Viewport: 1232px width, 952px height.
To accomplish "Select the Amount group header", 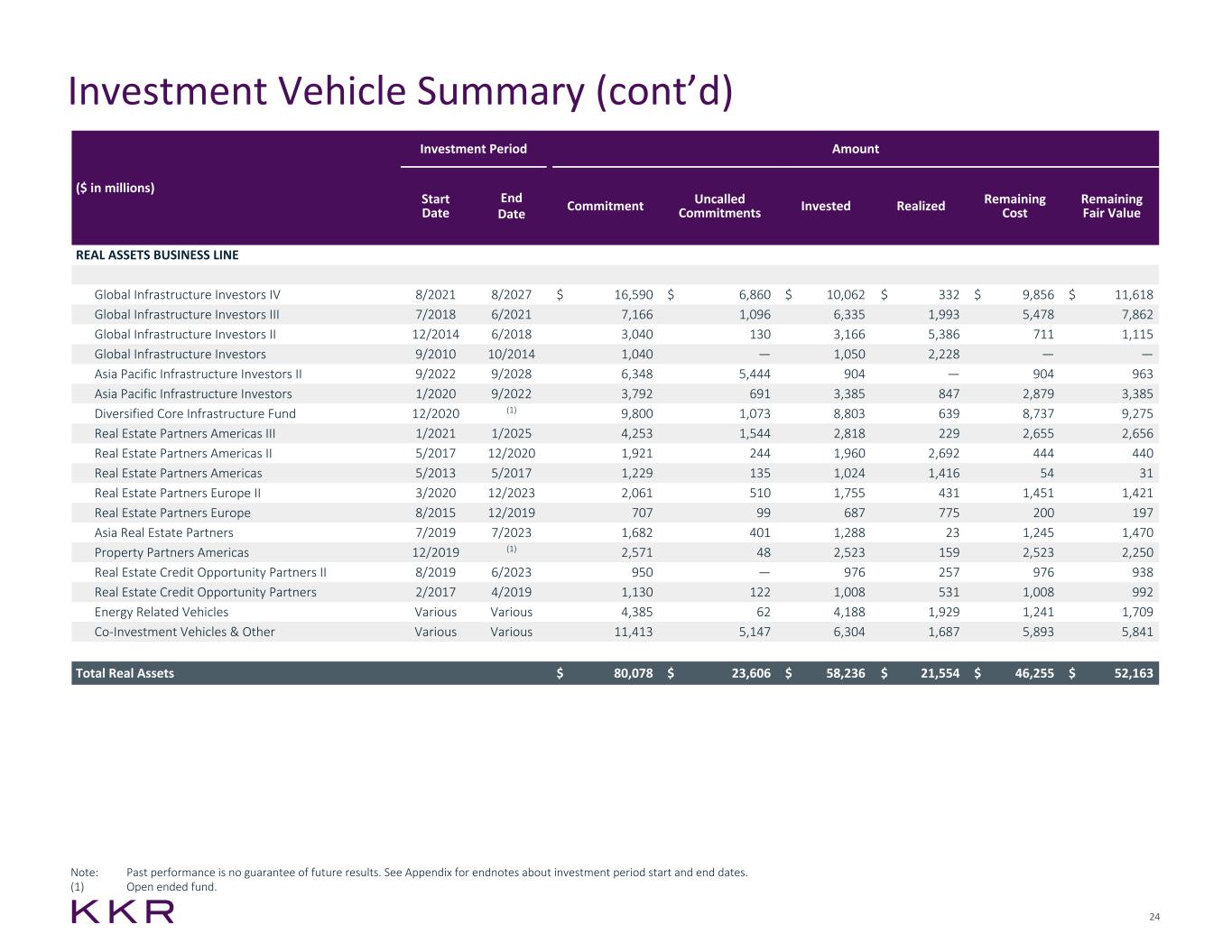I will coord(855,149).
